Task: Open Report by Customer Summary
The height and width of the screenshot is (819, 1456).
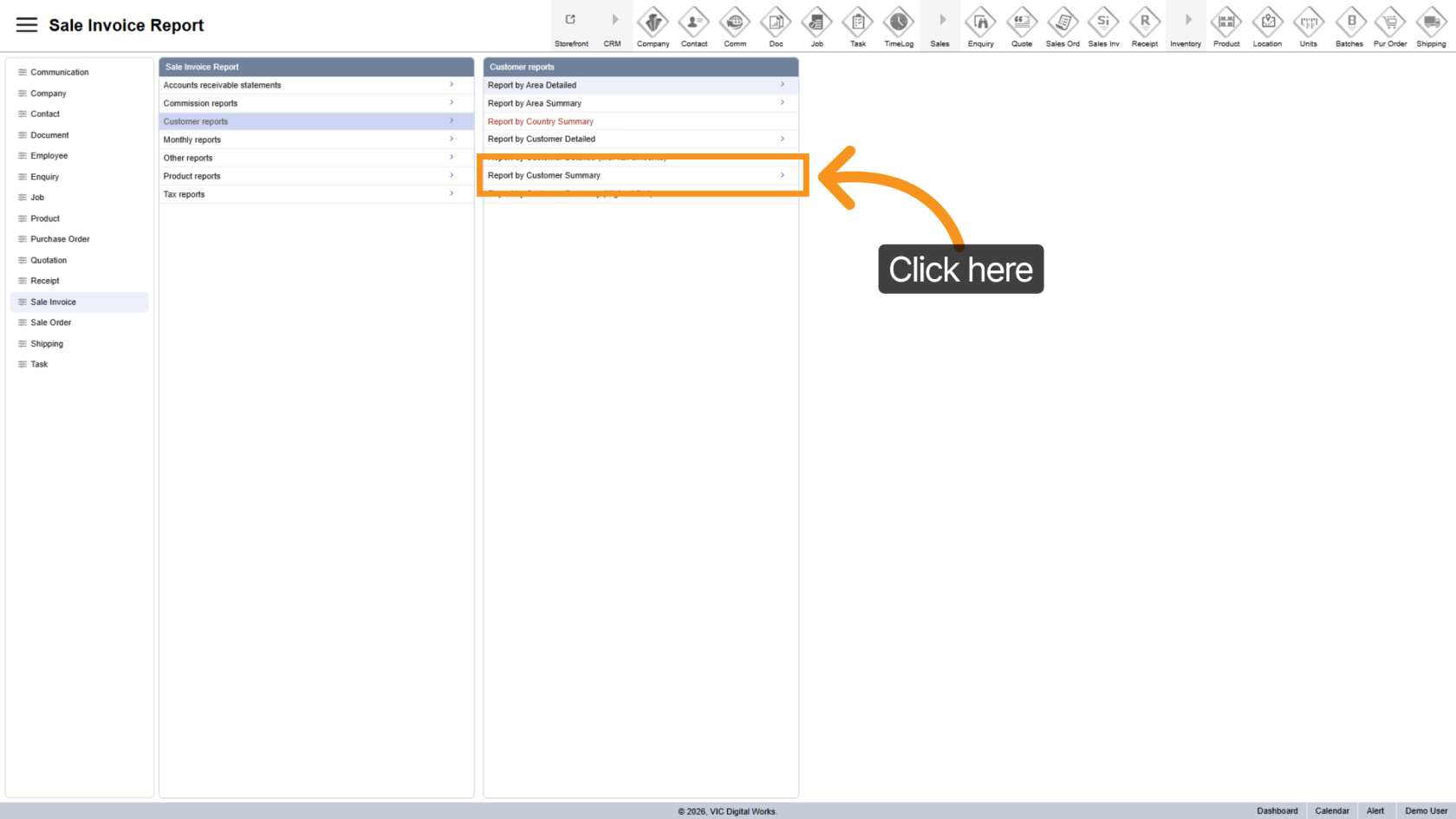Action: [544, 175]
